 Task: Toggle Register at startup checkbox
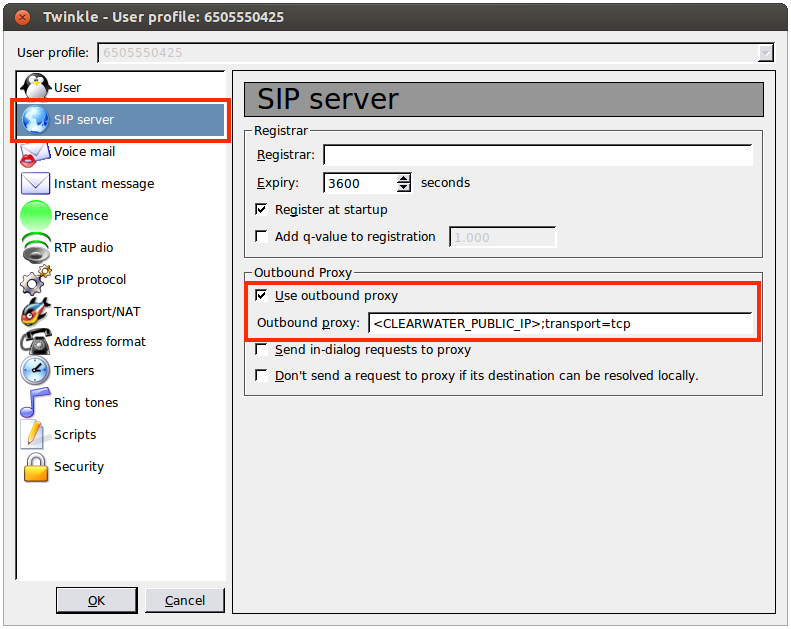(262, 210)
